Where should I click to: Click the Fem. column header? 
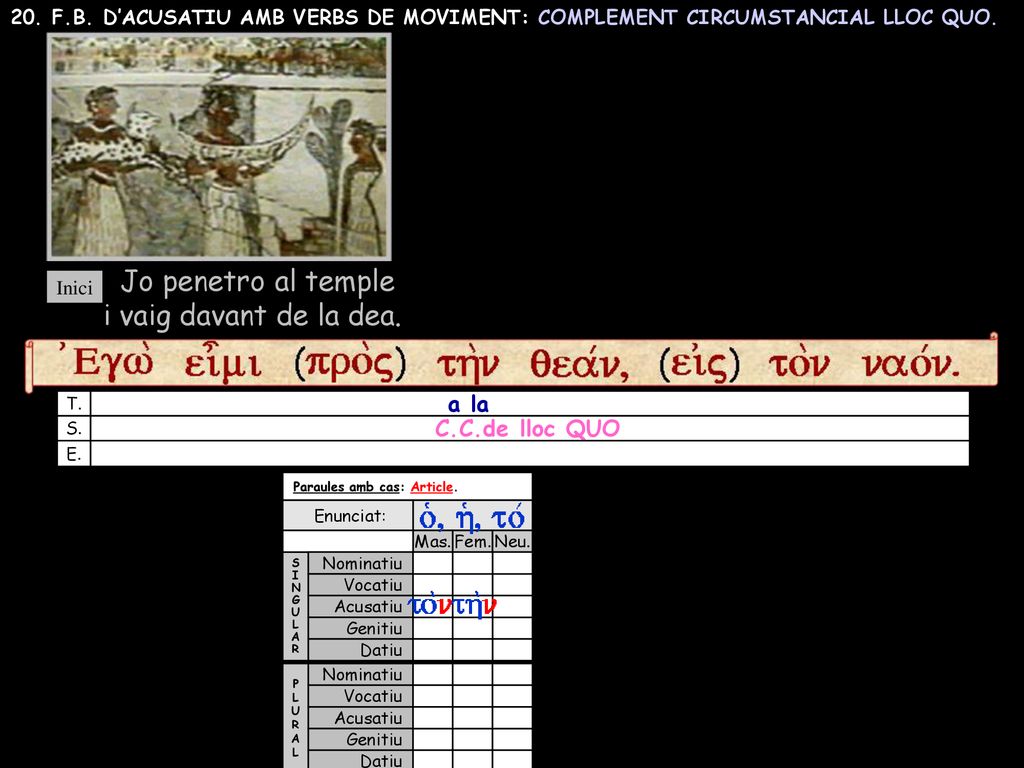(472, 541)
